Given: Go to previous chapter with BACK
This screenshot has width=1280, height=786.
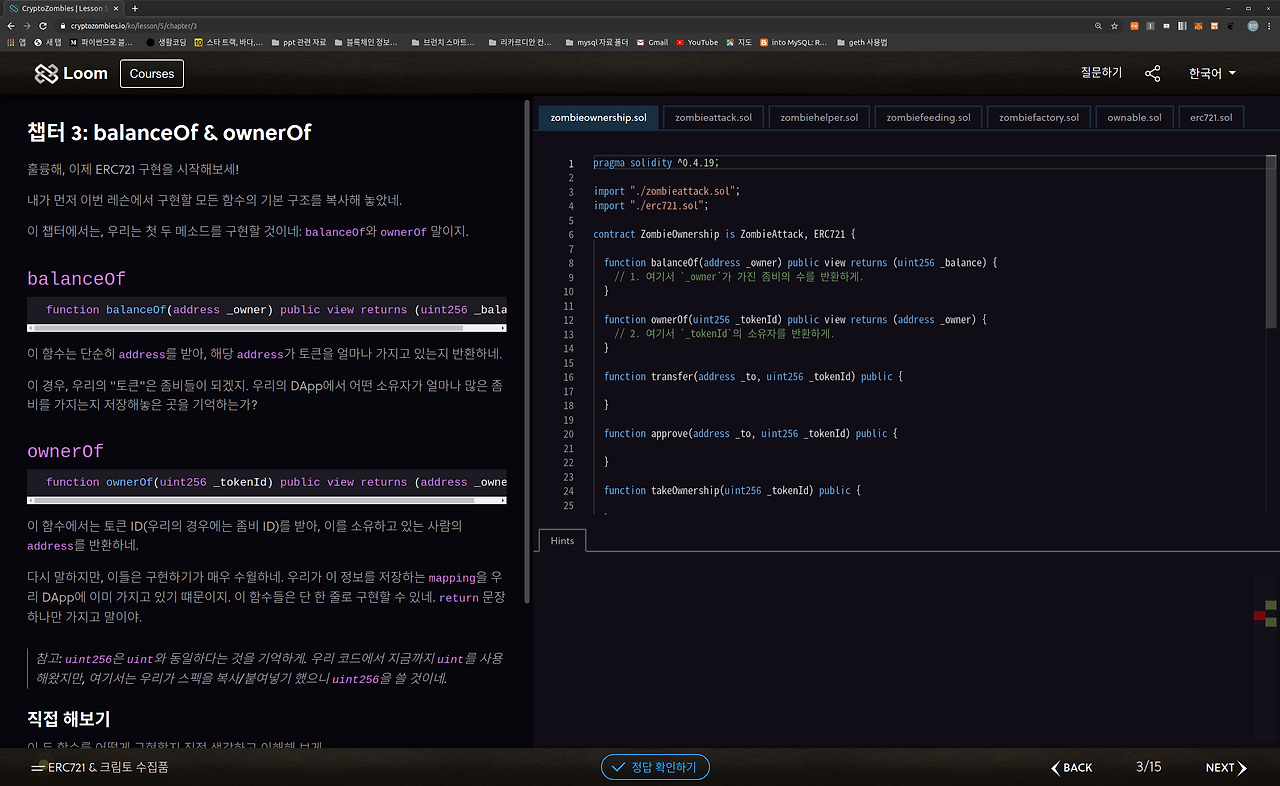Looking at the screenshot, I should [1071, 768].
